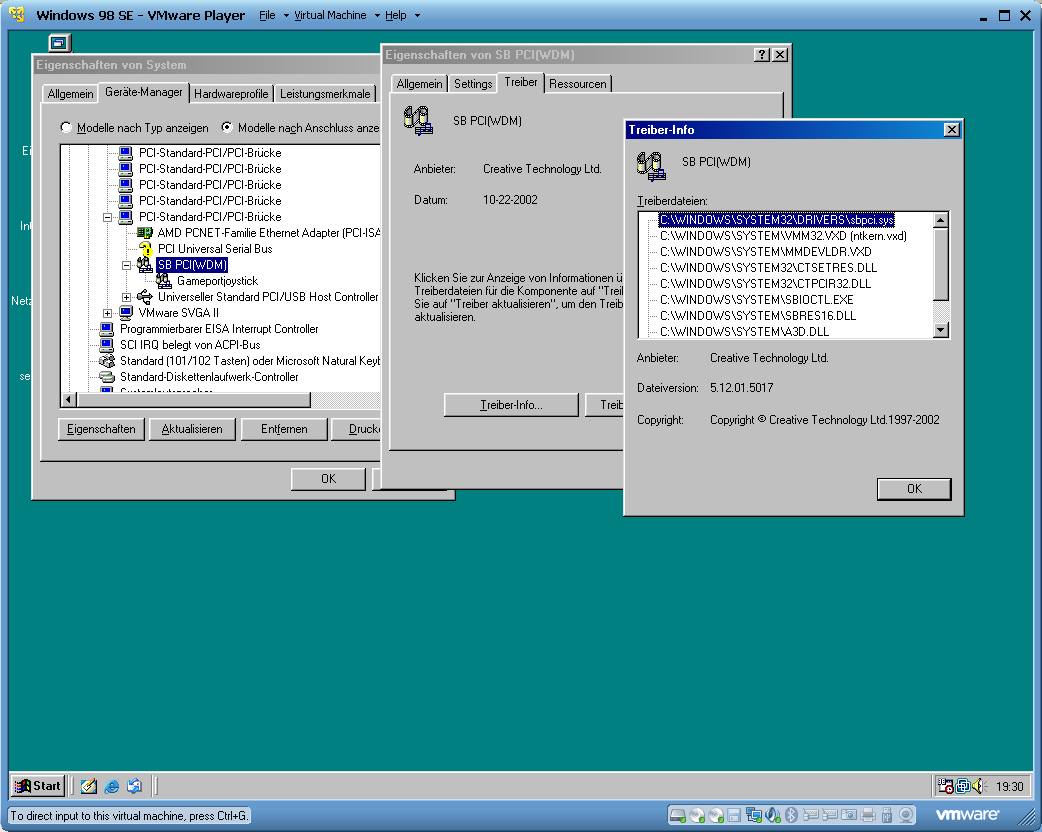The width and height of the screenshot is (1042, 832).
Task: Click scroll-up arrow in Treiberdateien list
Action: pyautogui.click(x=940, y=220)
